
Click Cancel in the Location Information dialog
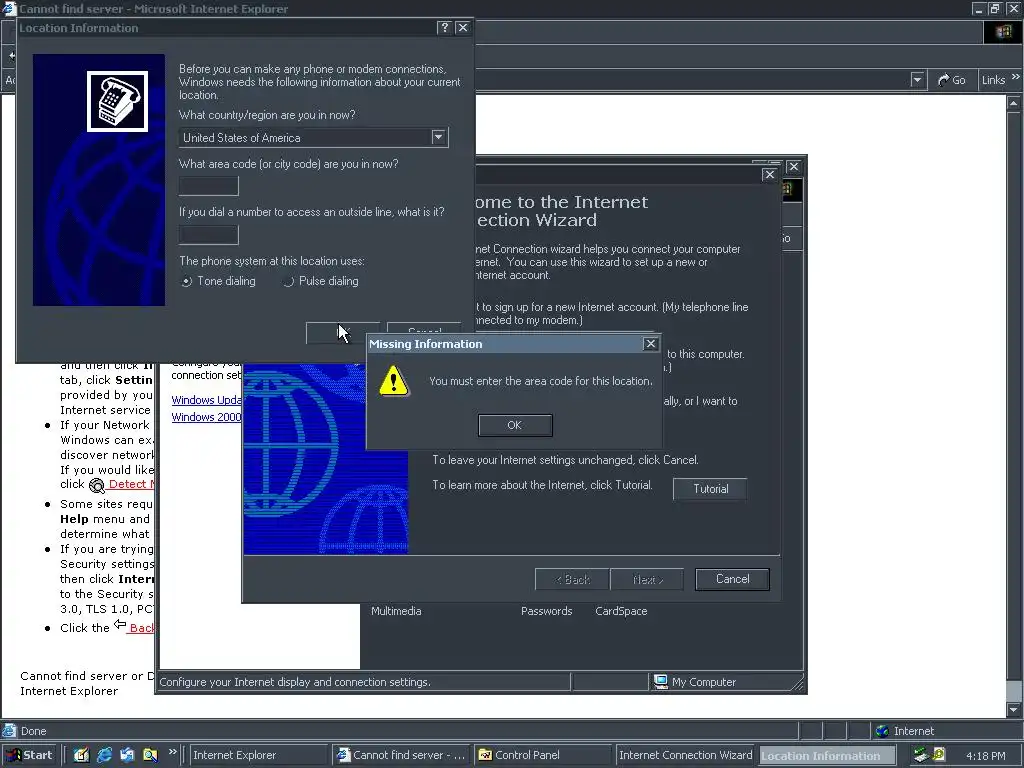tap(424, 332)
